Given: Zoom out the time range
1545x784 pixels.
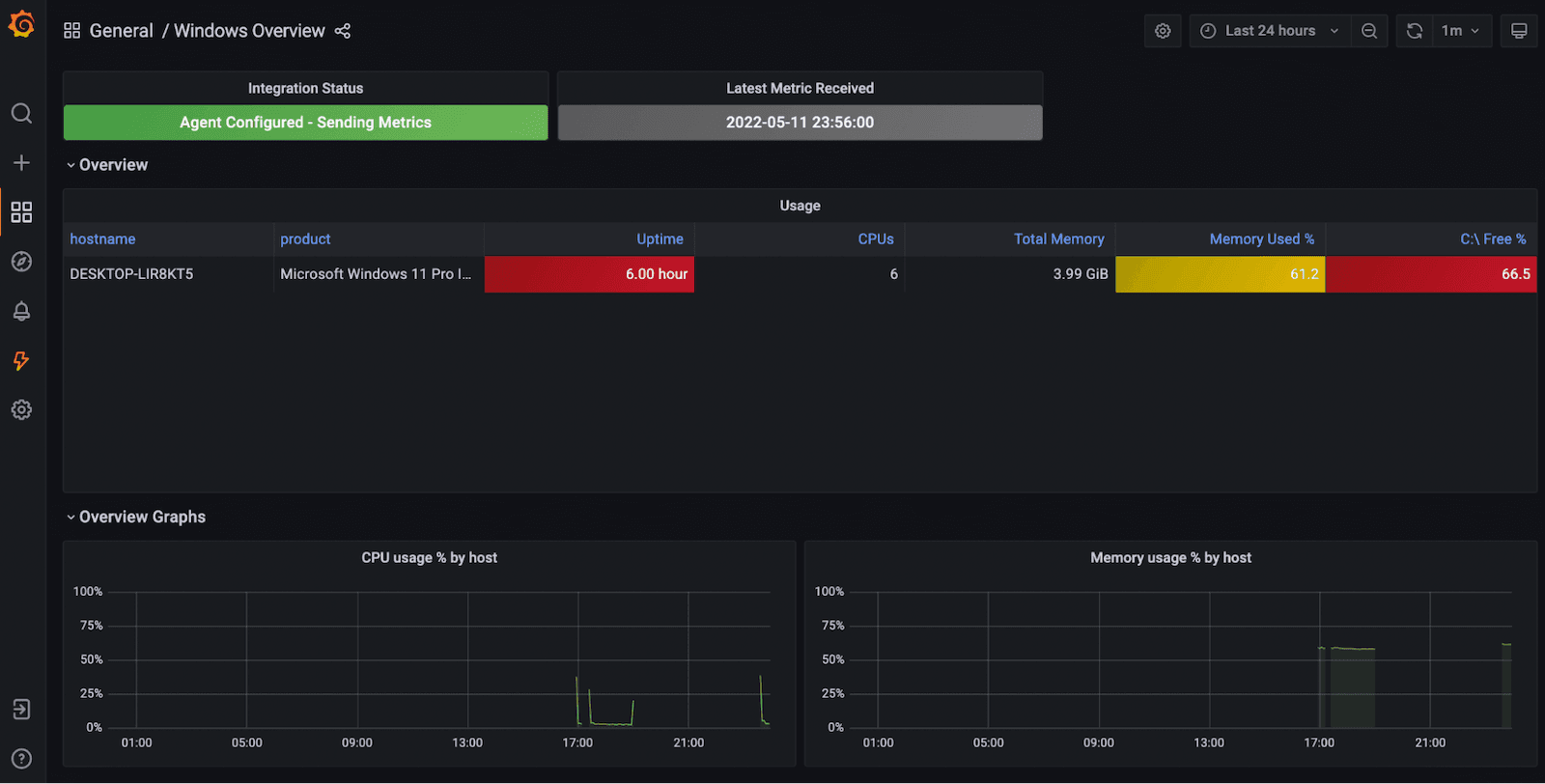Looking at the screenshot, I should click(x=1369, y=31).
